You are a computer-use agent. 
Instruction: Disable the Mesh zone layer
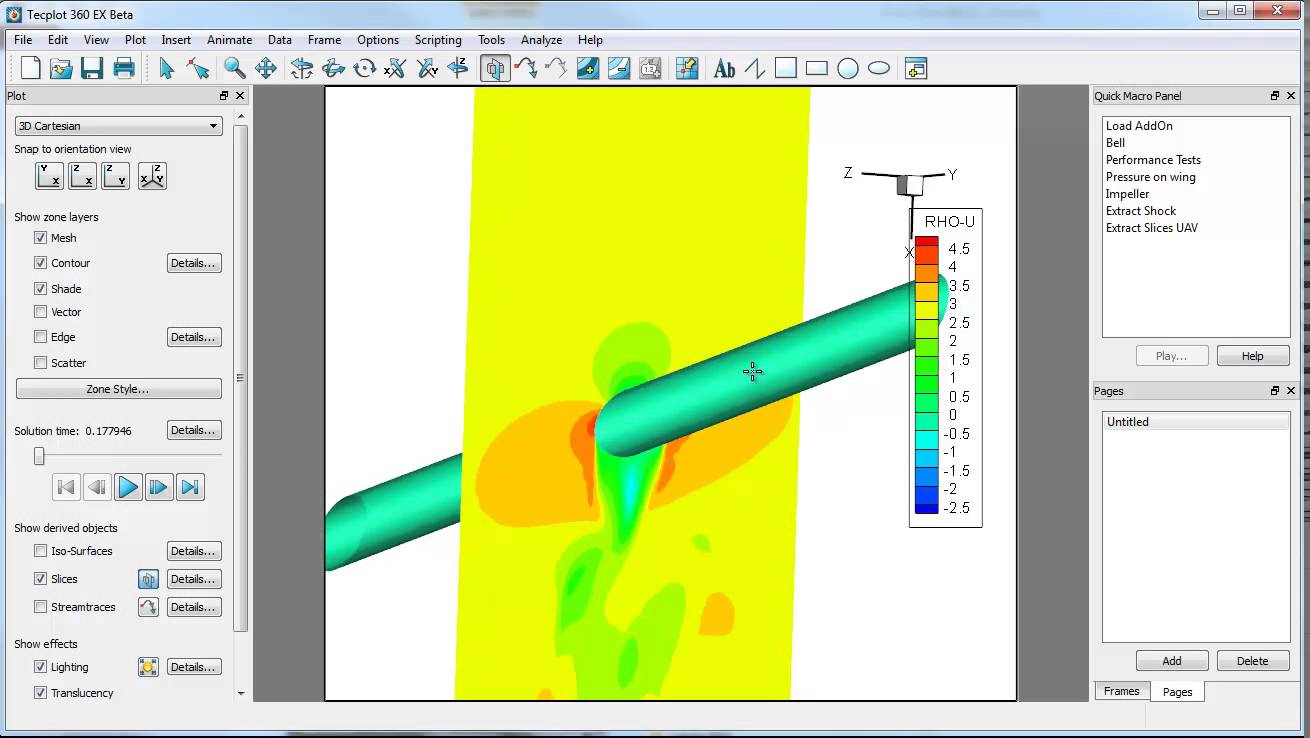[x=41, y=238]
